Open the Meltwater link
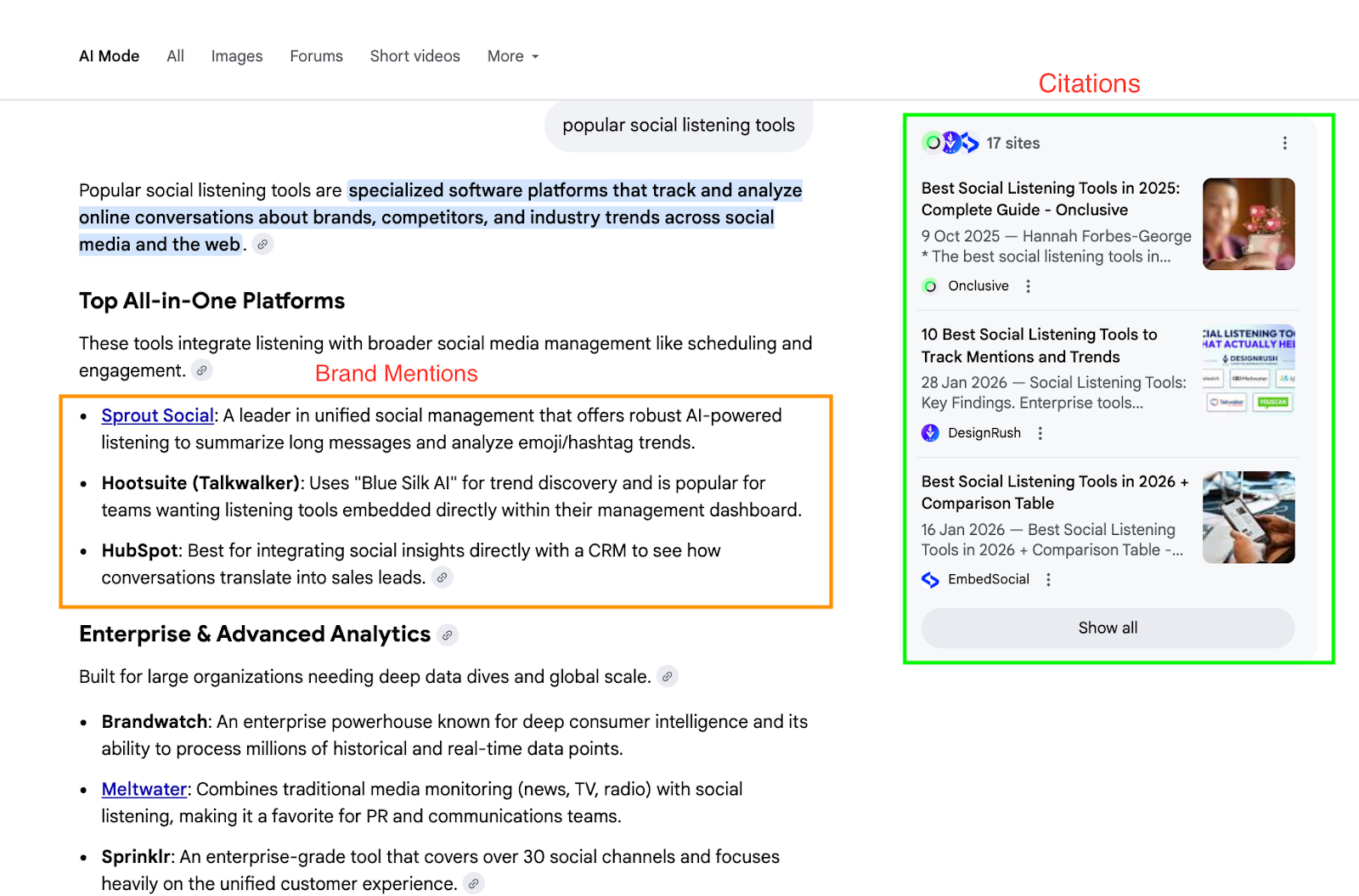This screenshot has width=1359, height=896. point(143,789)
